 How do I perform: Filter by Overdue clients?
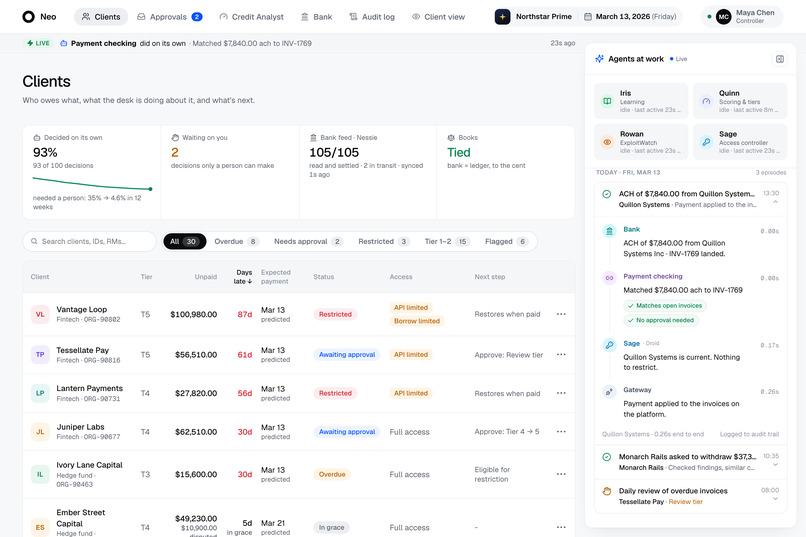tap(236, 242)
